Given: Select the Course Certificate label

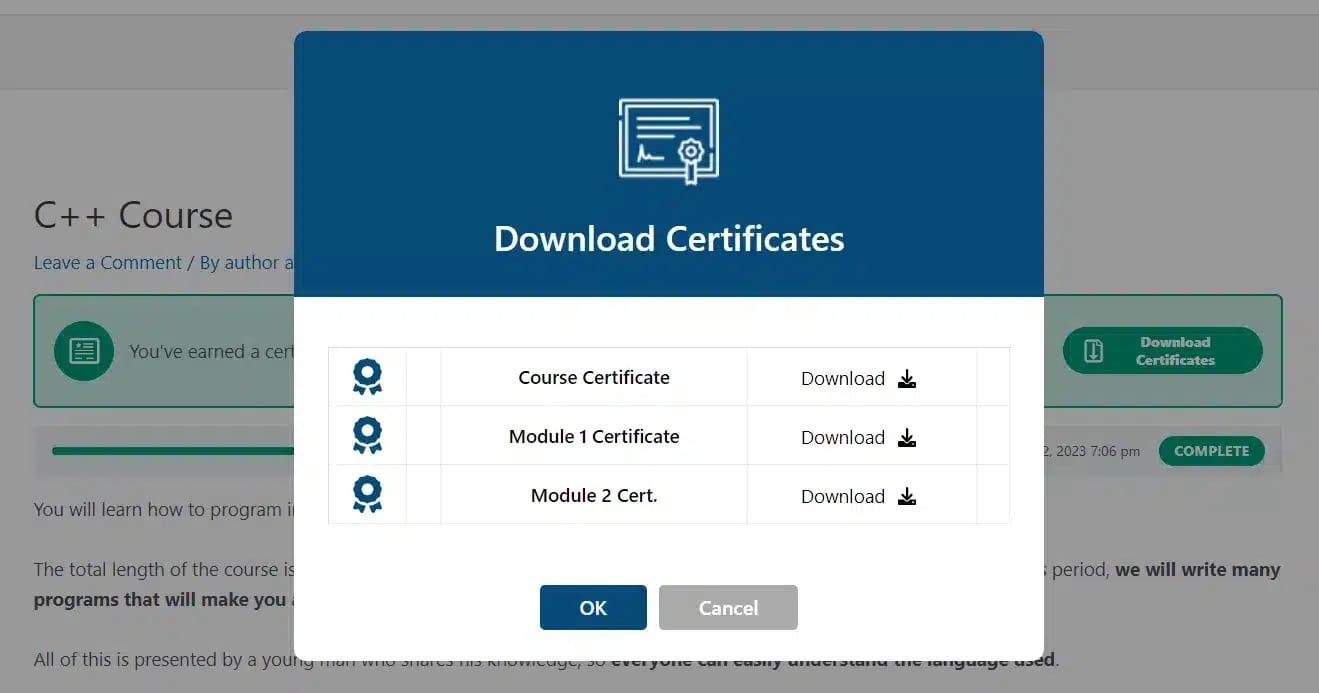Looking at the screenshot, I should click(594, 377).
